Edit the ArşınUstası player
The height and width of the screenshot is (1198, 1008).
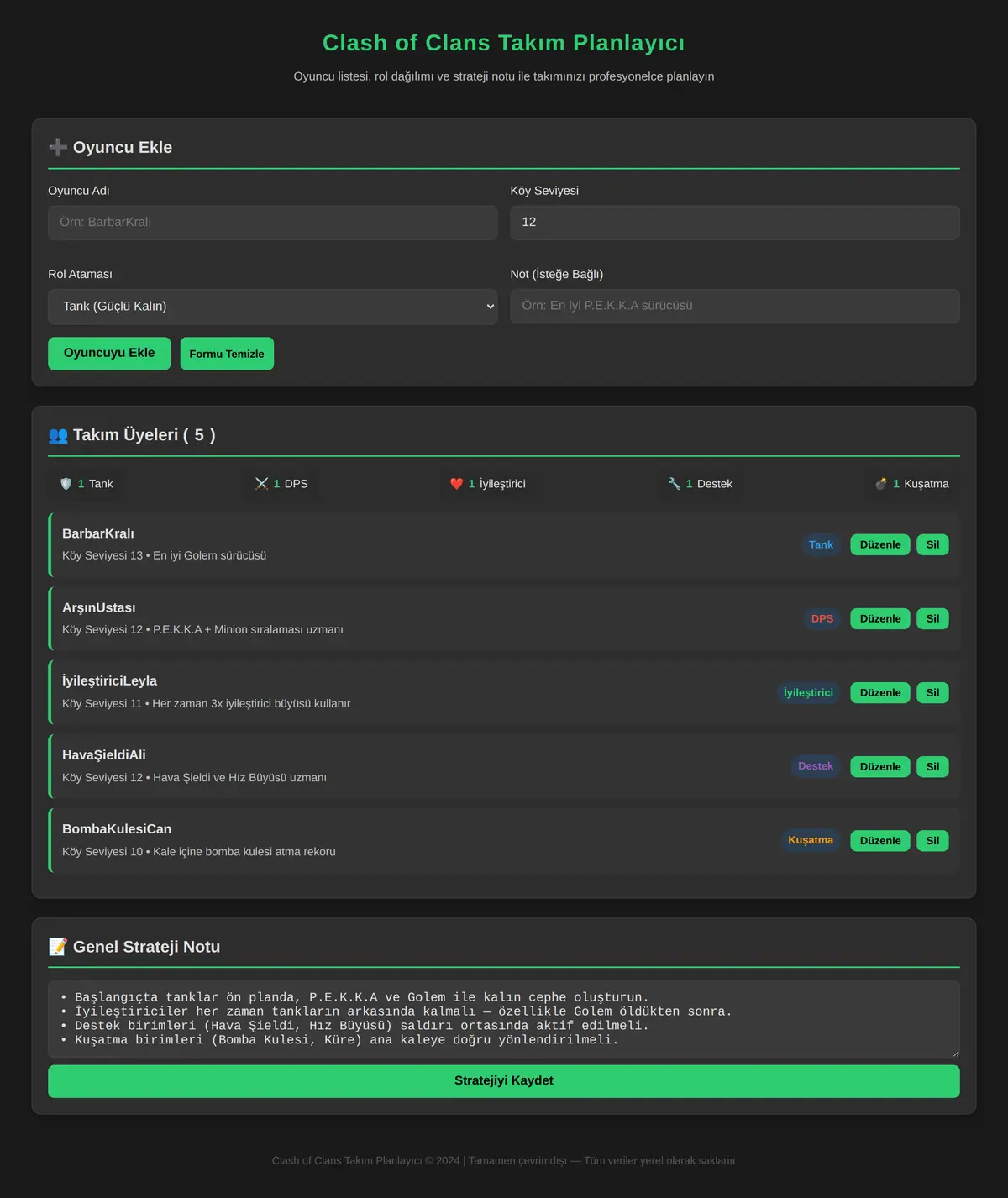pos(880,618)
